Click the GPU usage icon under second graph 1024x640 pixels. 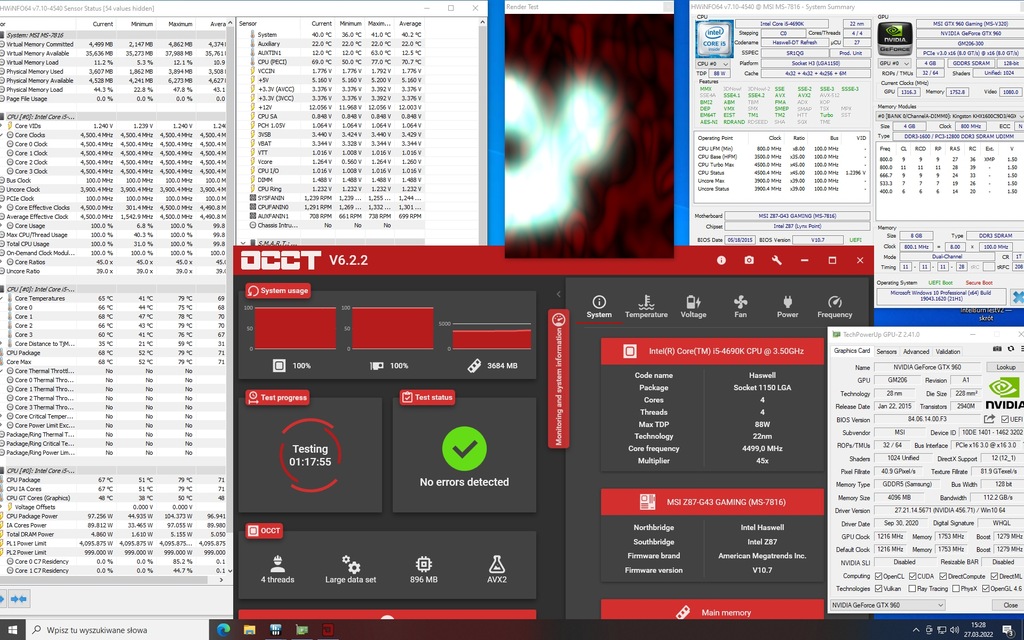377,366
